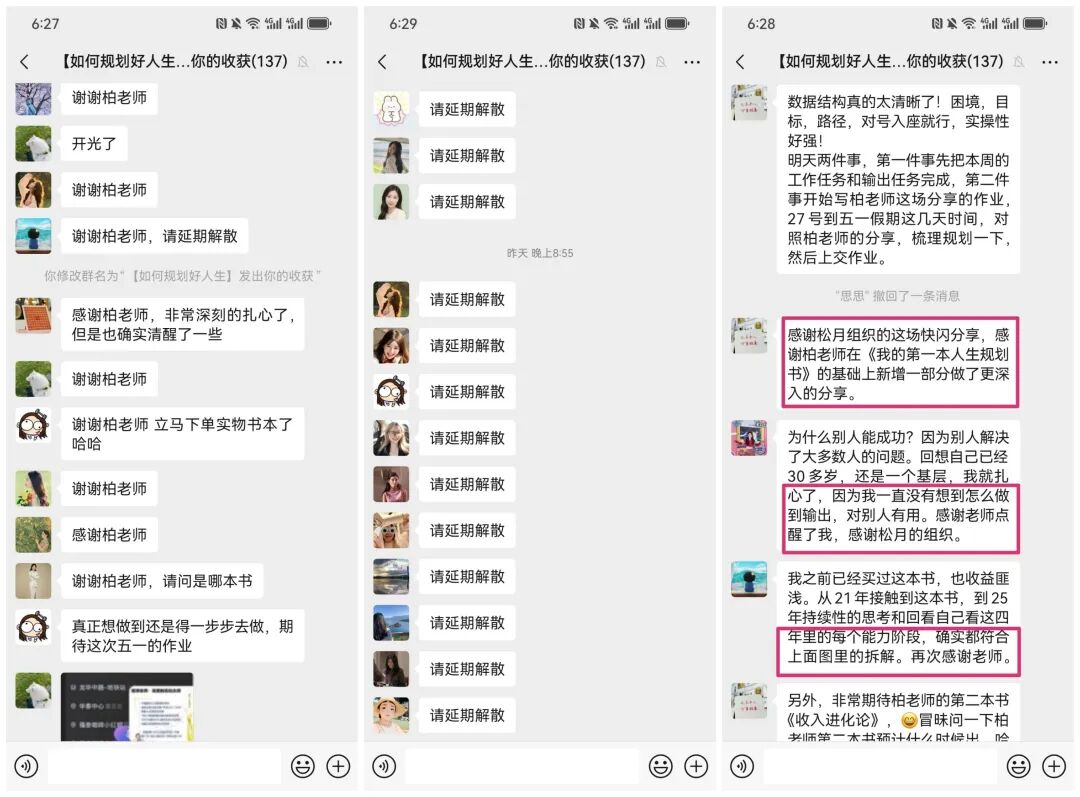
Task: Tap avatar beside '数据结构真的太清晰了' message
Action: click(x=749, y=103)
